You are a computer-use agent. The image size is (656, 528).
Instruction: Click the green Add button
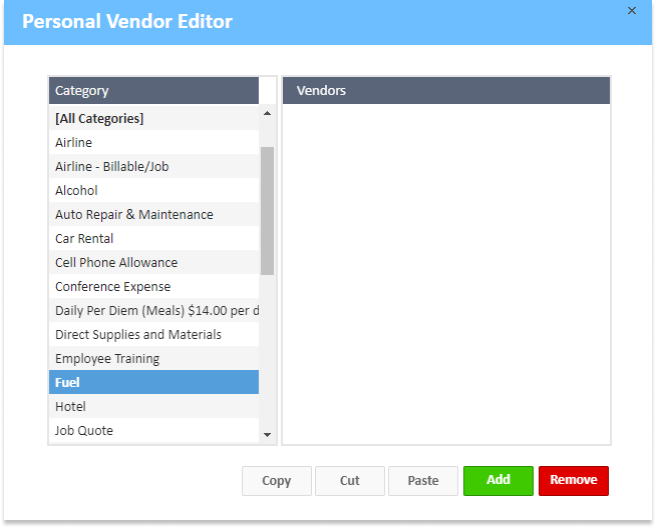pos(498,481)
